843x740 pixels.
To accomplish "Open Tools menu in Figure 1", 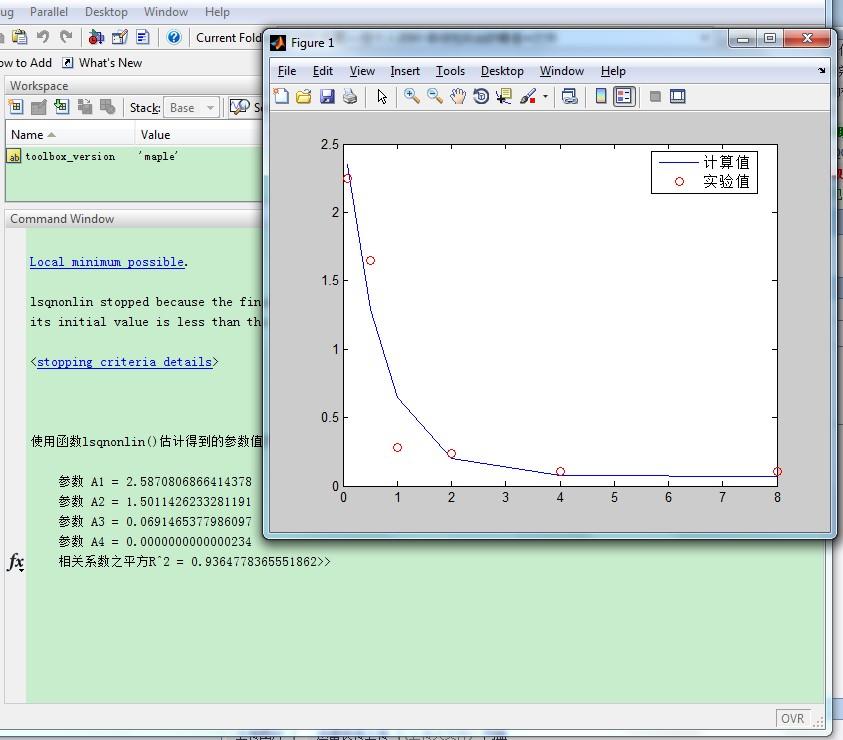I will (x=450, y=71).
